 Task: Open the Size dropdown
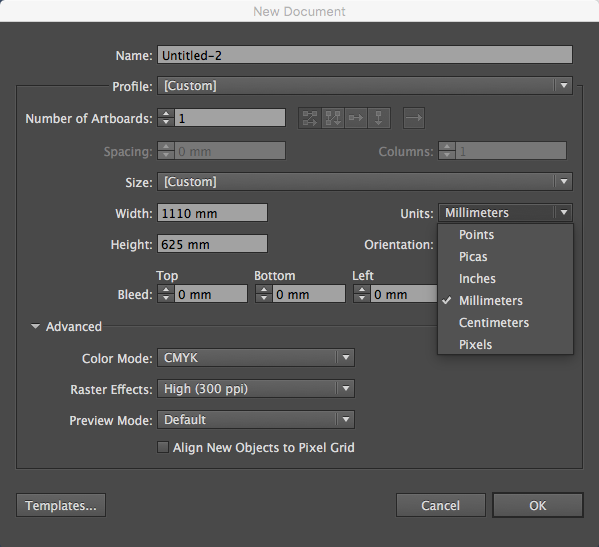pos(364,181)
